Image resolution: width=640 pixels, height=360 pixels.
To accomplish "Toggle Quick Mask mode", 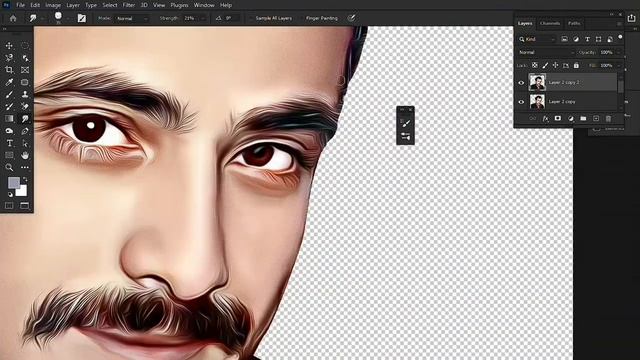I will pyautogui.click(x=9, y=205).
